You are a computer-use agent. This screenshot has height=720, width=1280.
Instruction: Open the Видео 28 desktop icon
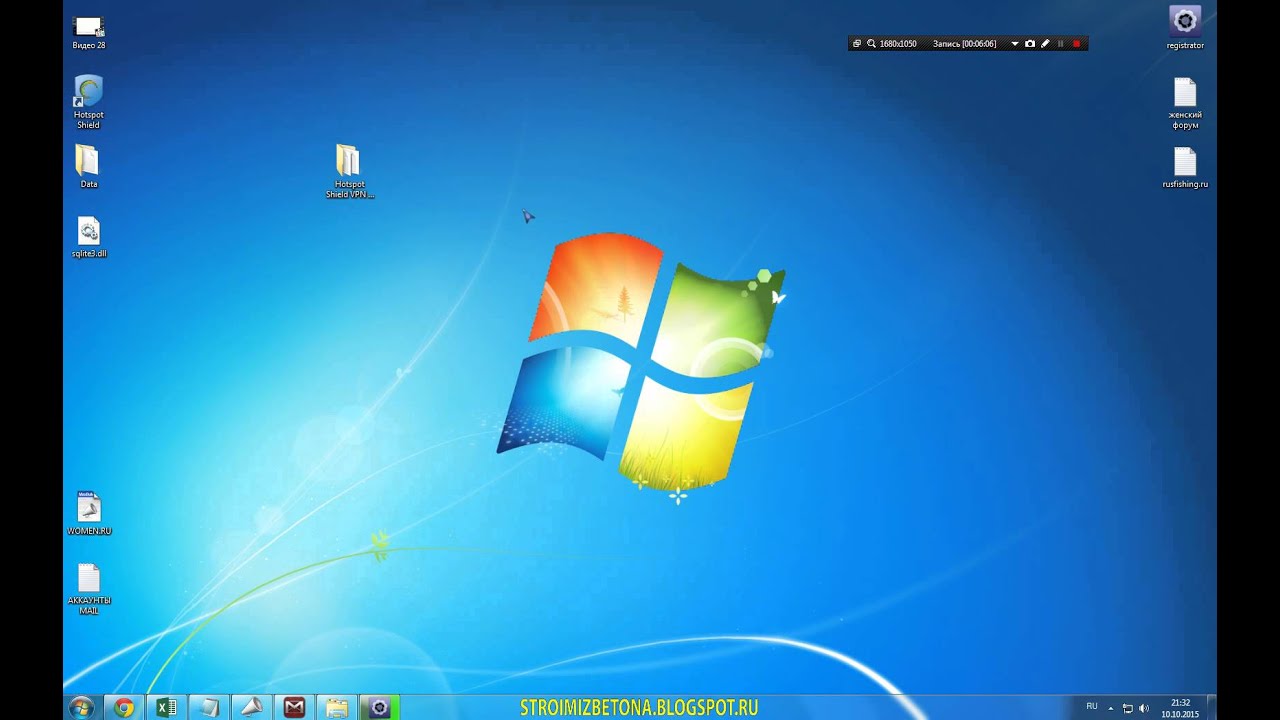pyautogui.click(x=88, y=32)
